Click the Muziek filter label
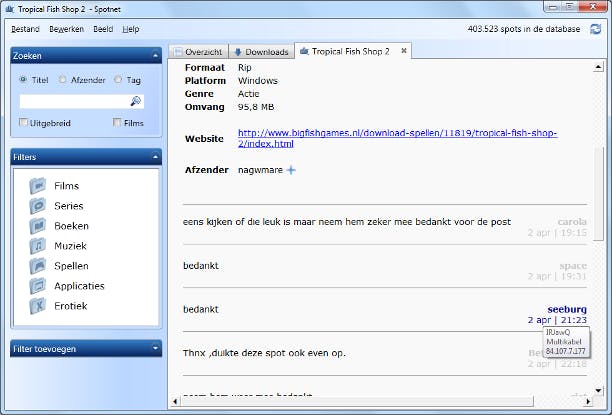Screen dimensions: 612x415 pyautogui.click(x=70, y=246)
